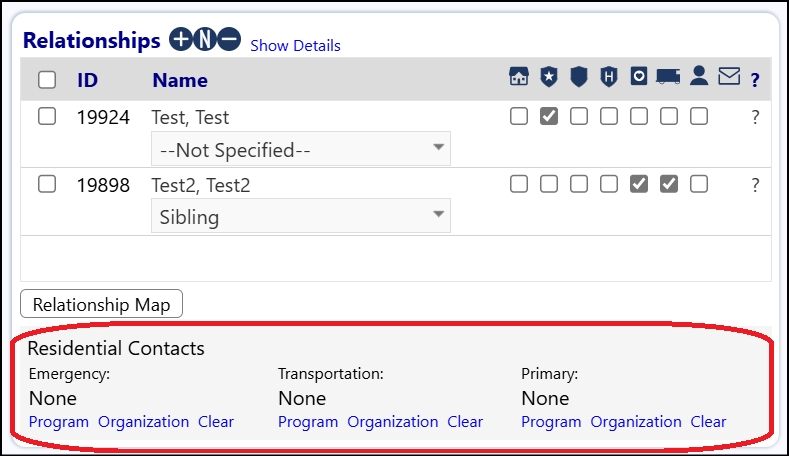
Task: Uncheck the truck checkbox for Test2, Test2
Action: [x=669, y=184]
